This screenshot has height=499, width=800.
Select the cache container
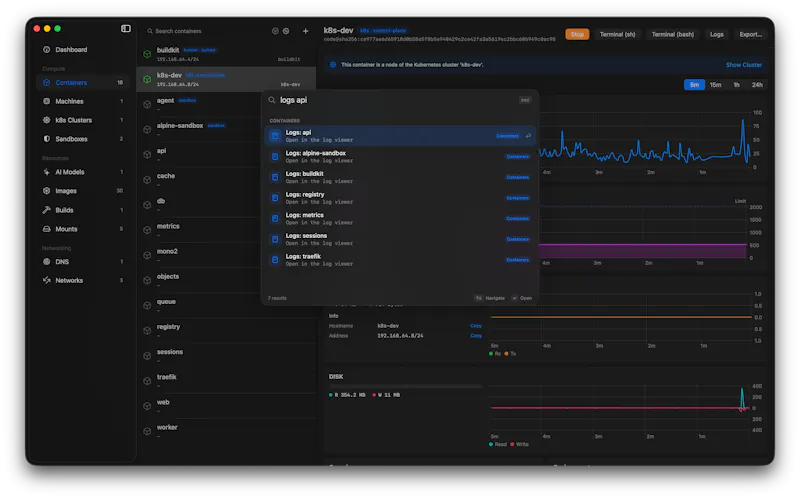(x=200, y=180)
